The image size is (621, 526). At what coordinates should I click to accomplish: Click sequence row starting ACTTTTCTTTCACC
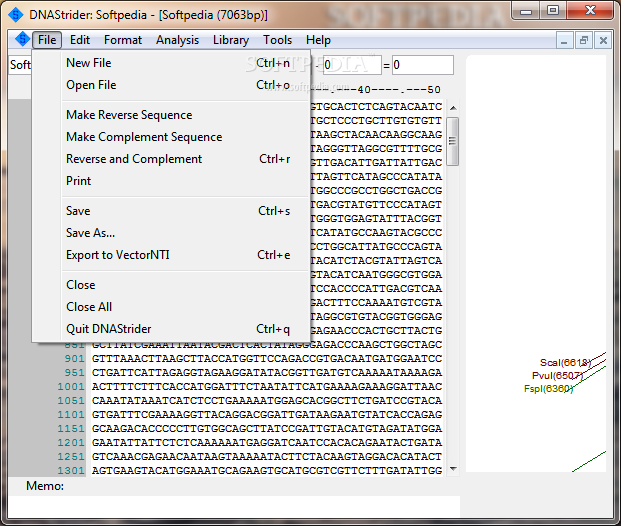pos(267,387)
